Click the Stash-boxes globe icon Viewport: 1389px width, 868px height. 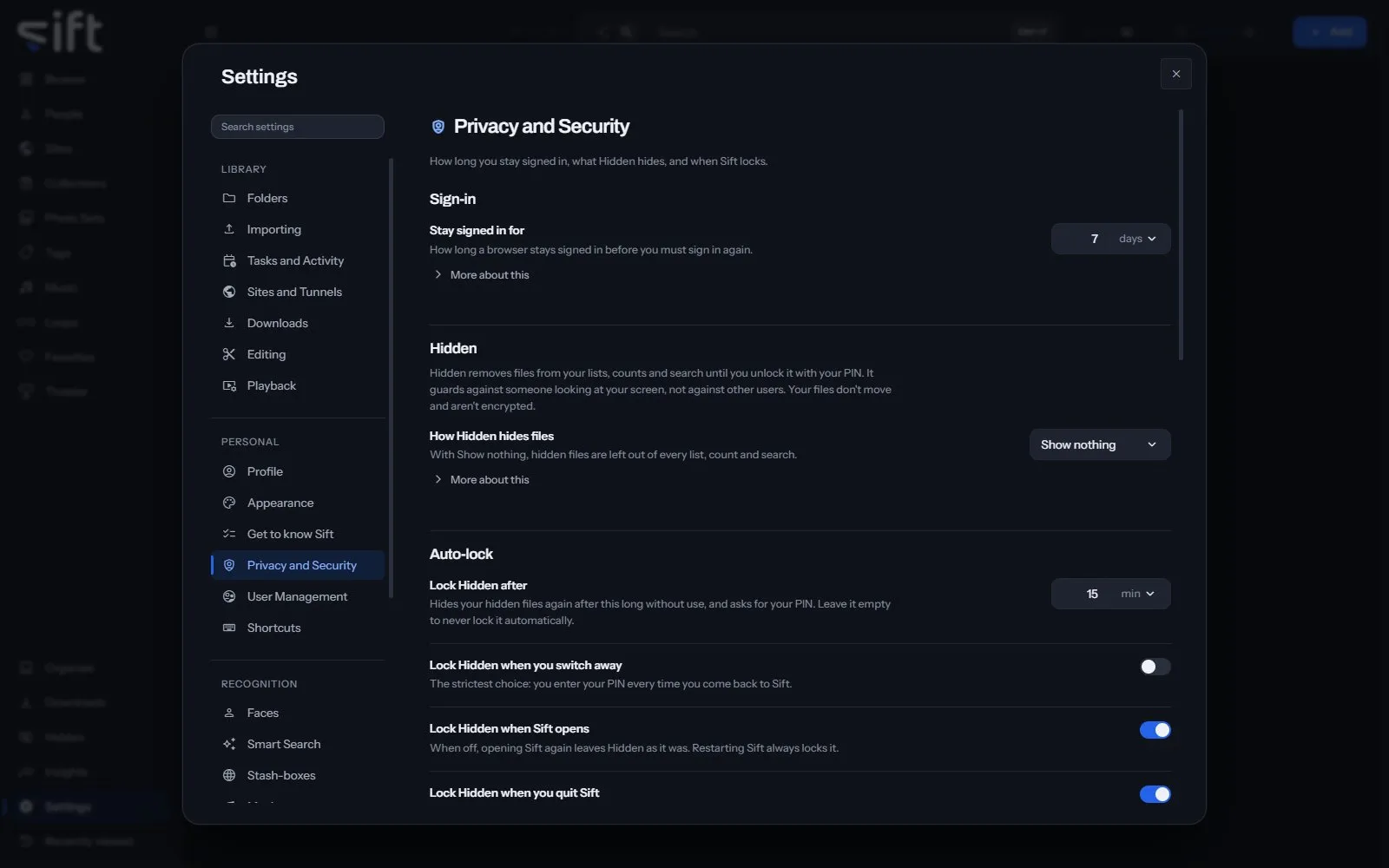click(x=229, y=775)
